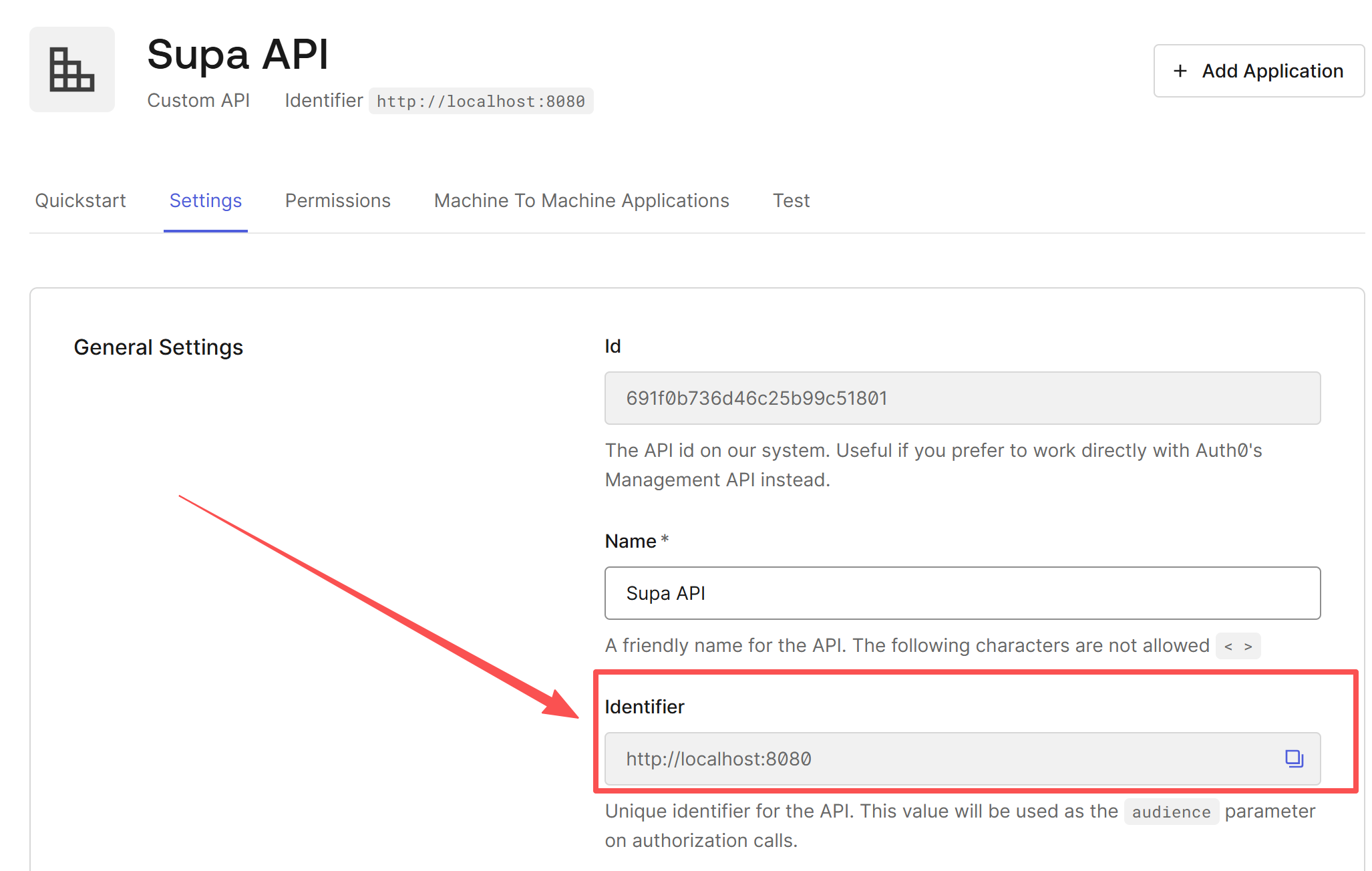Click the header identifier code badge
This screenshot has height=871, width=1372.
480,101
